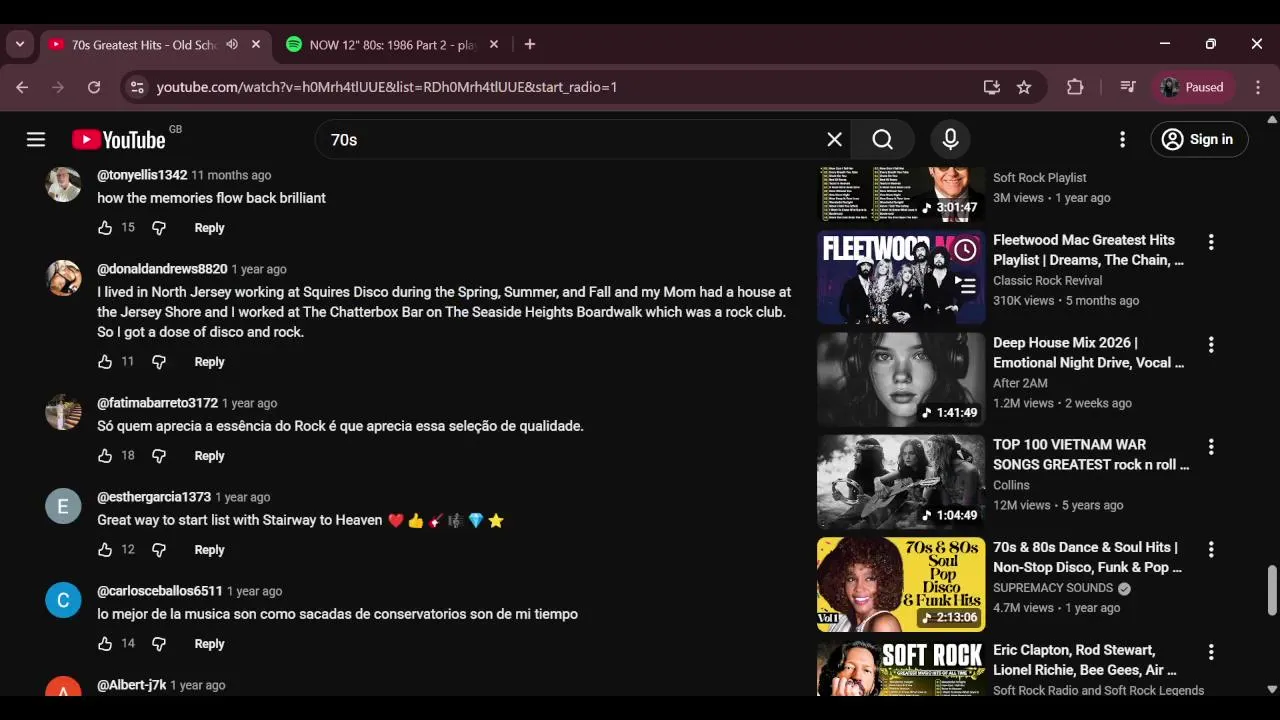Dislike the comment by @fatimabarreto3172
Viewport: 1280px width, 720px height.
point(159,456)
